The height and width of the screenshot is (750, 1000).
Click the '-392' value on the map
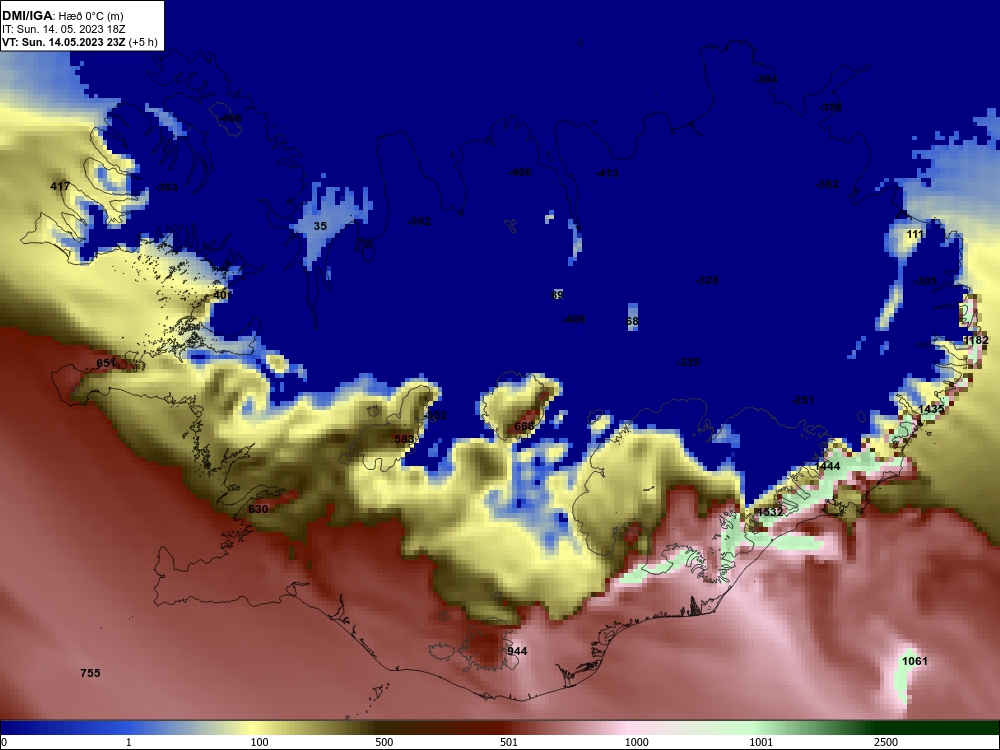pos(419,221)
